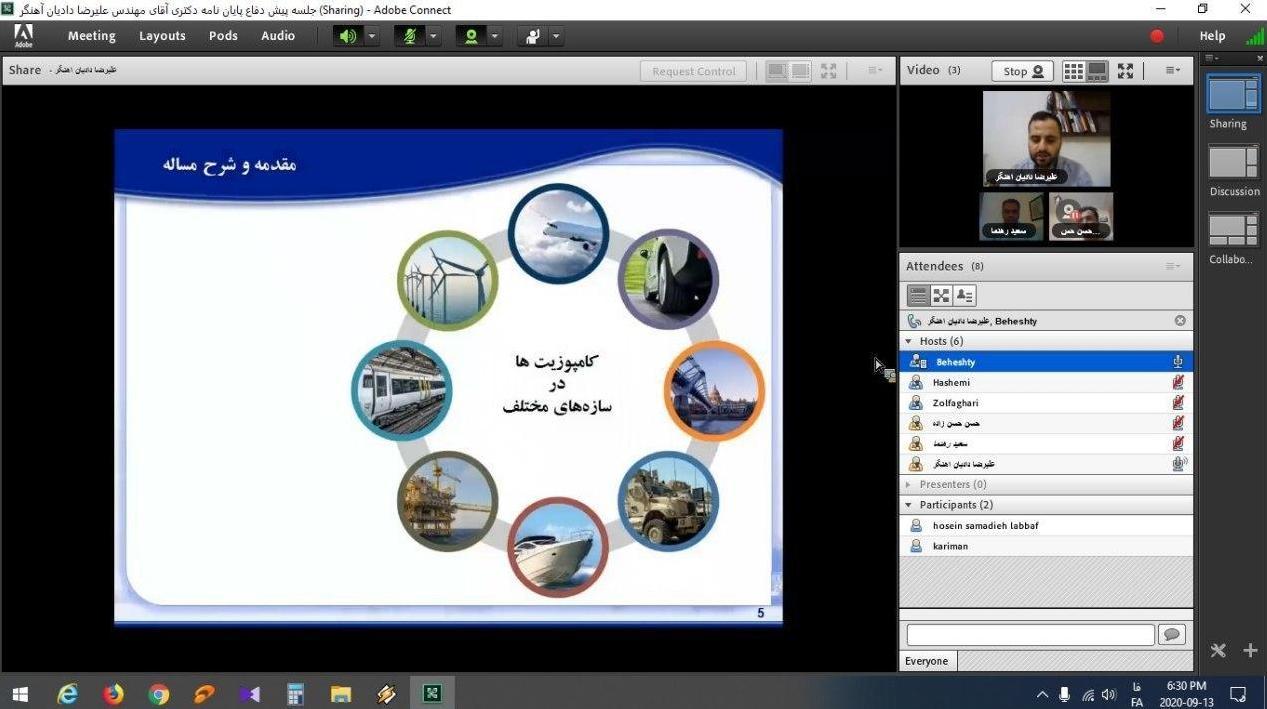Switch Video pod to grid view
The image size is (1267, 709).
point(1073,71)
